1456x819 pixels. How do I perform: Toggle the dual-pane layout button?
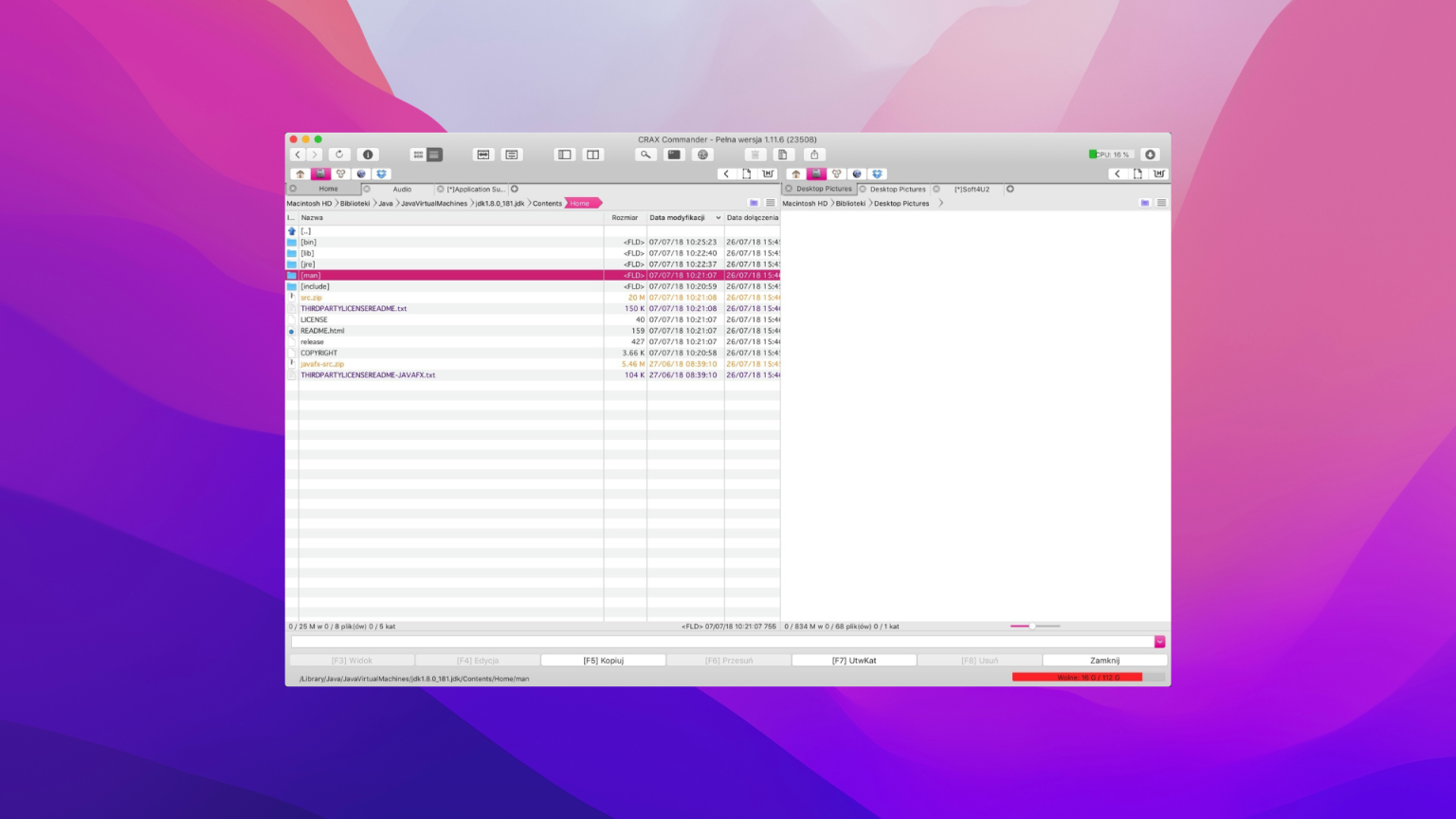click(592, 155)
